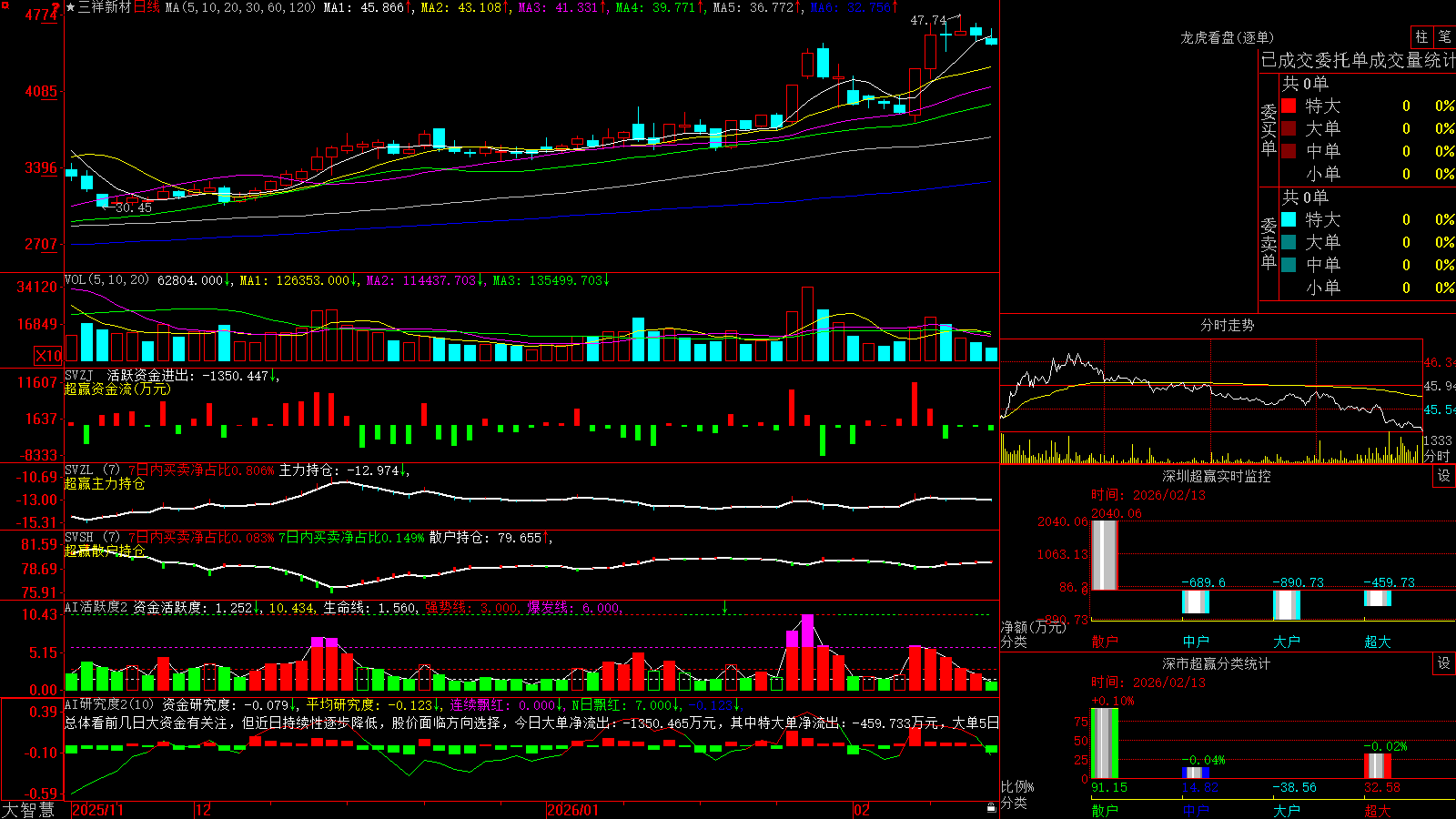
Task: Click the red 特大 buy-order color swatch
Action: tap(1289, 106)
